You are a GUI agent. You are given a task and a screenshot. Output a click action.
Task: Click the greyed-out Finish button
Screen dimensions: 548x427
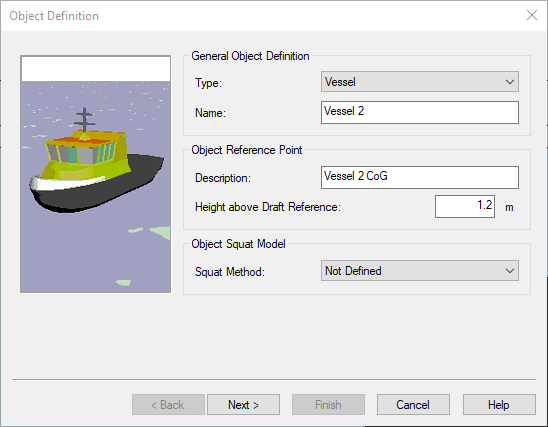point(328,405)
